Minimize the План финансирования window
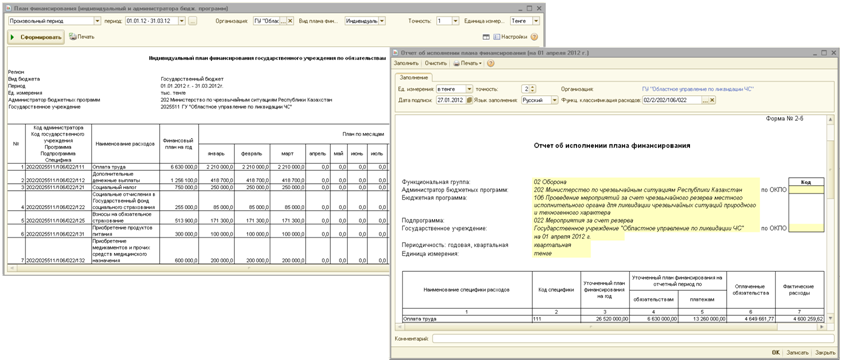This screenshot has width=842, height=362. tap(520, 8)
